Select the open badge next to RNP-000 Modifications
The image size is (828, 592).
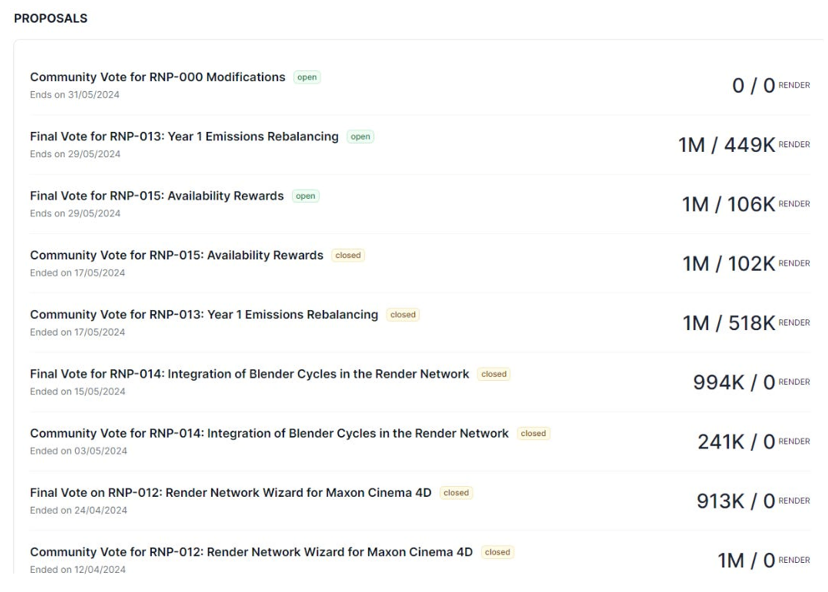point(307,77)
